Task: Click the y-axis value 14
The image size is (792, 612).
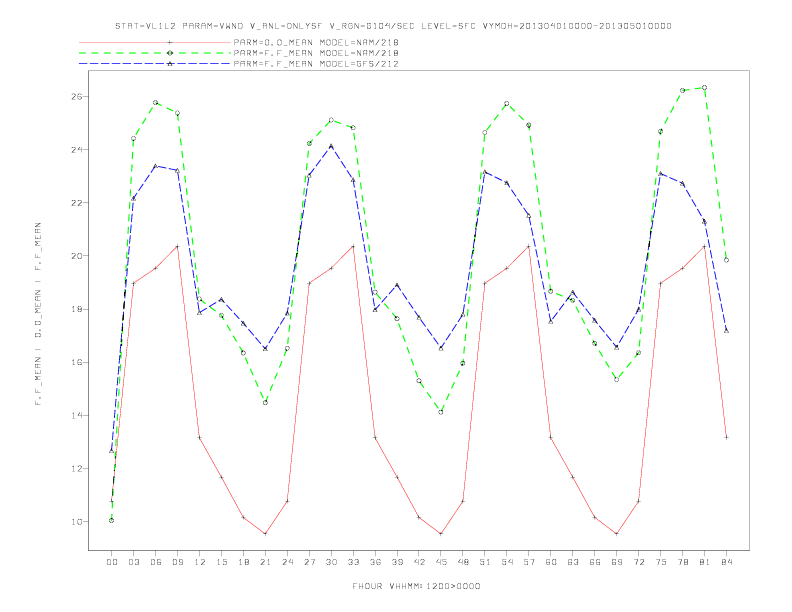Action: [x=77, y=416]
